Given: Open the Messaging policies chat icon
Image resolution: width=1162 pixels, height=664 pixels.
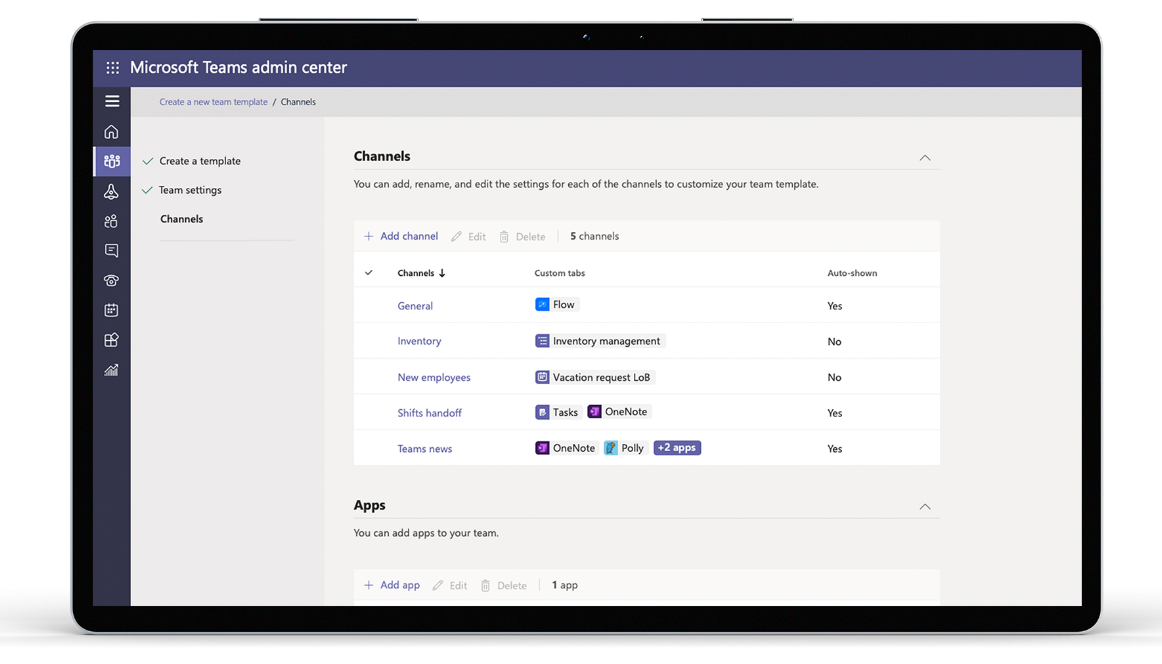Looking at the screenshot, I should point(111,250).
